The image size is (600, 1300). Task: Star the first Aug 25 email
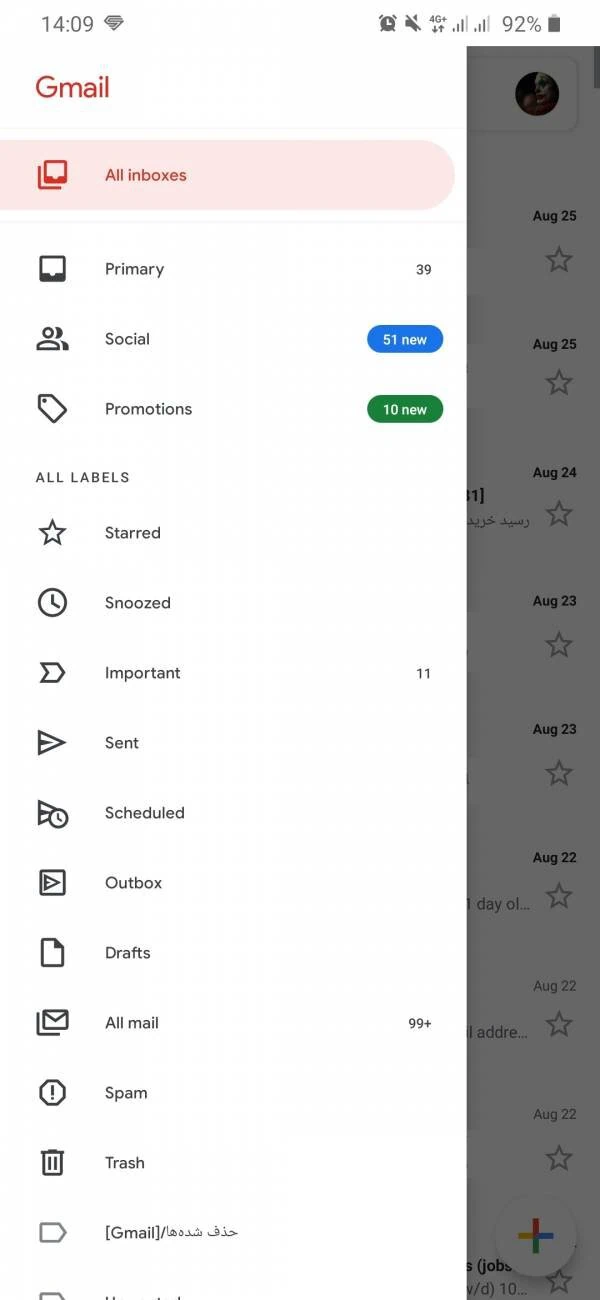559,261
